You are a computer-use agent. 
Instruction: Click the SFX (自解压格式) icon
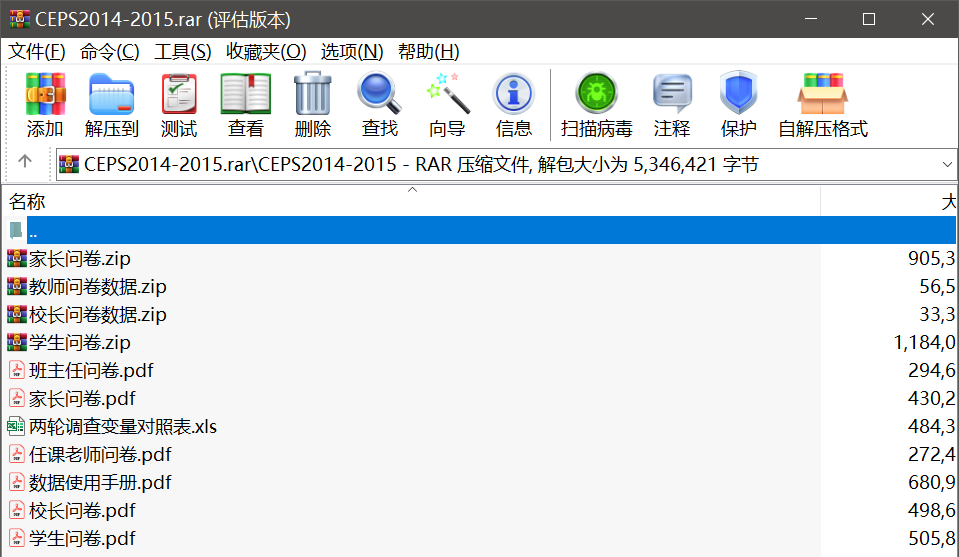tap(823, 94)
